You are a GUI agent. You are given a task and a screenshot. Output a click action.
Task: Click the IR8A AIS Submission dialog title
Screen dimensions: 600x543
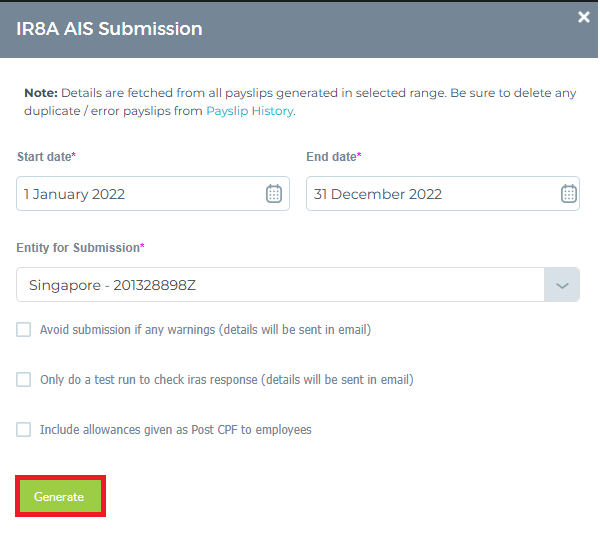[x=109, y=28]
